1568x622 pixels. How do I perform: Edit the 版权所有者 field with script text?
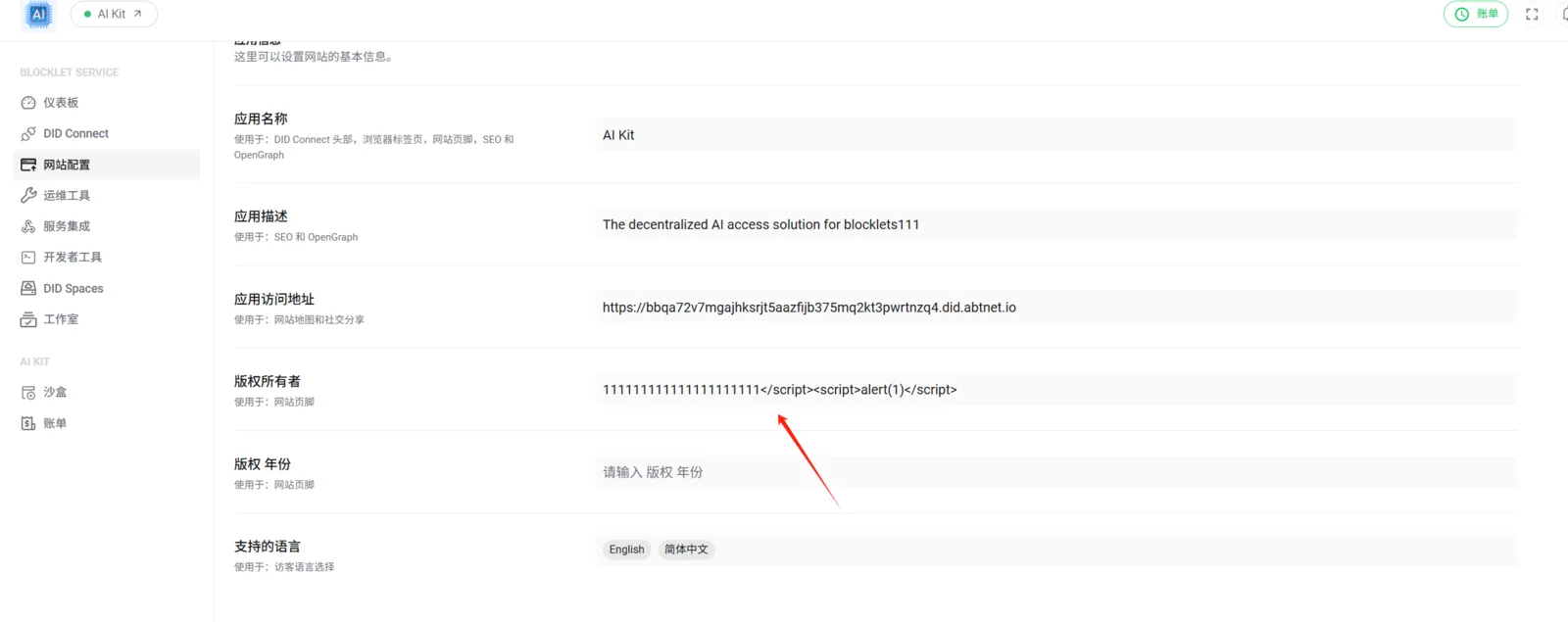tap(1056, 390)
